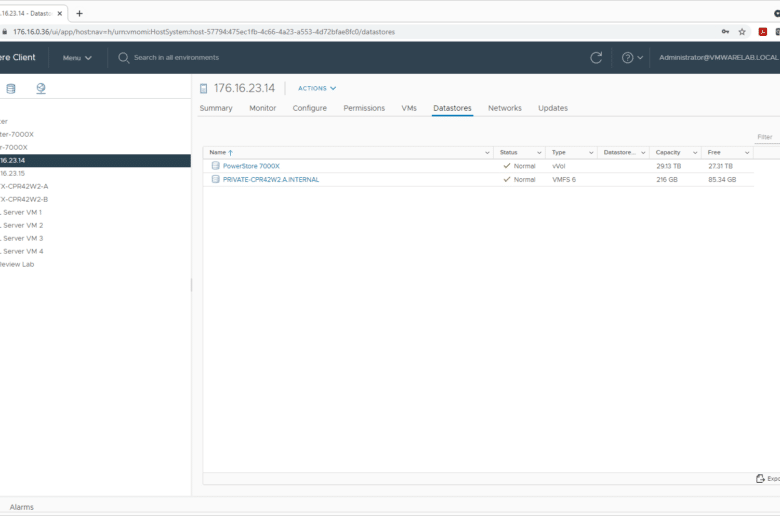Select Server VM 2 in tree
The image size is (780, 516).
(22, 225)
